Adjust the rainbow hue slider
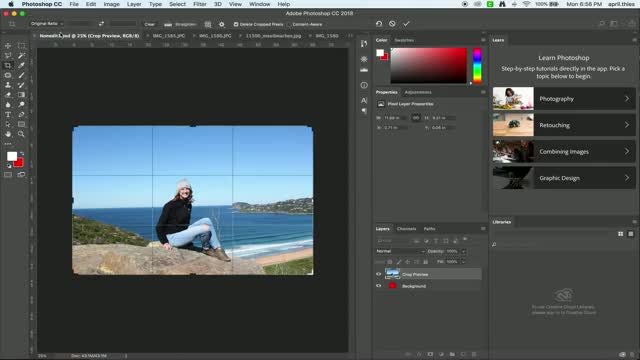 (x=477, y=66)
